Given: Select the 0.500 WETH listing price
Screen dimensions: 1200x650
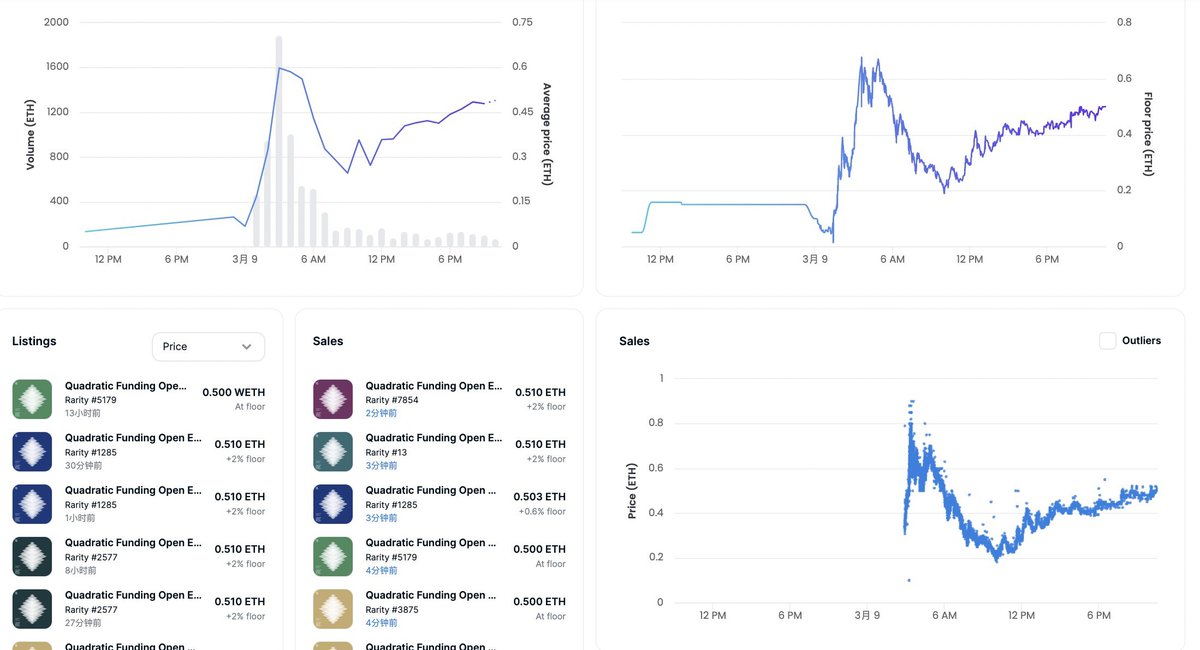Looking at the screenshot, I should point(234,392).
